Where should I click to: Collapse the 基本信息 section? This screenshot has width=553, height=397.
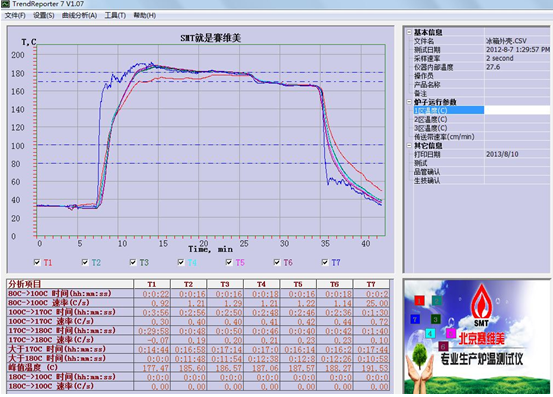(409, 32)
